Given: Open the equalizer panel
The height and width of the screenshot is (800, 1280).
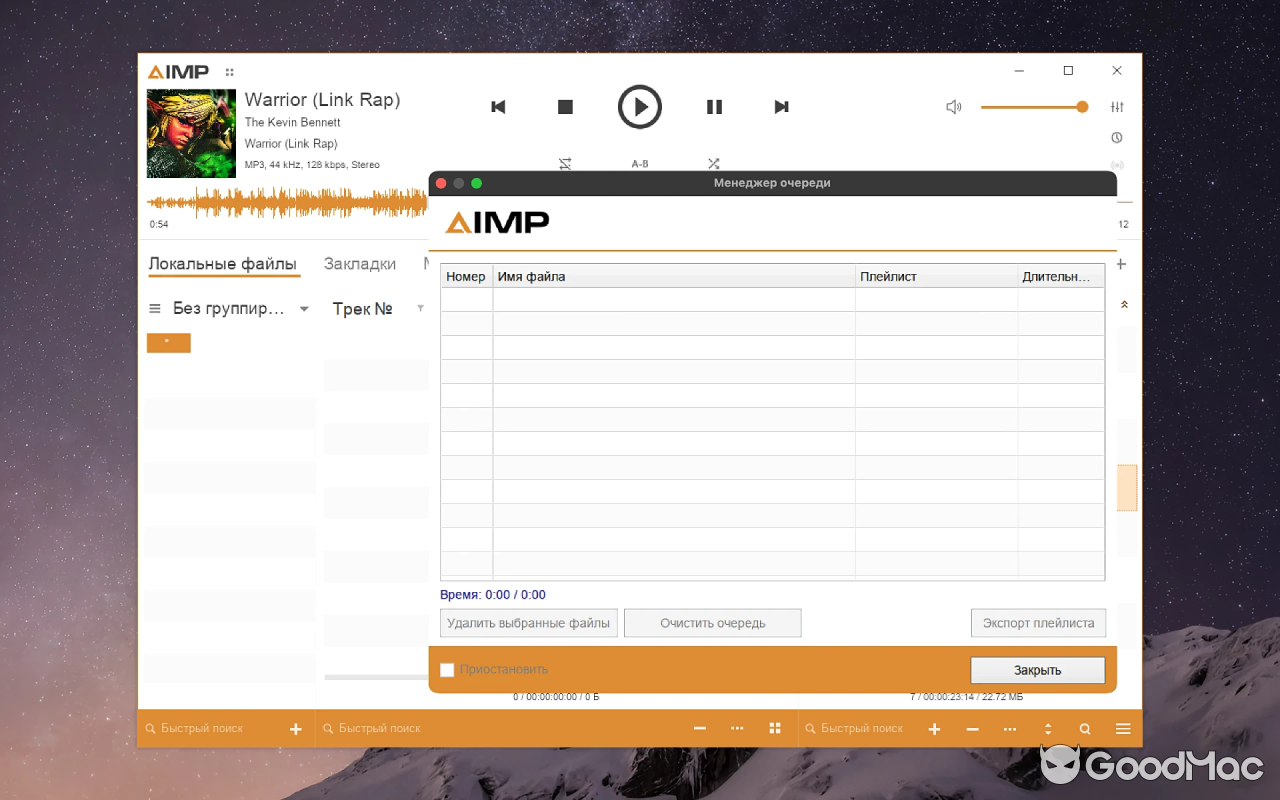Looking at the screenshot, I should coord(1117,105).
